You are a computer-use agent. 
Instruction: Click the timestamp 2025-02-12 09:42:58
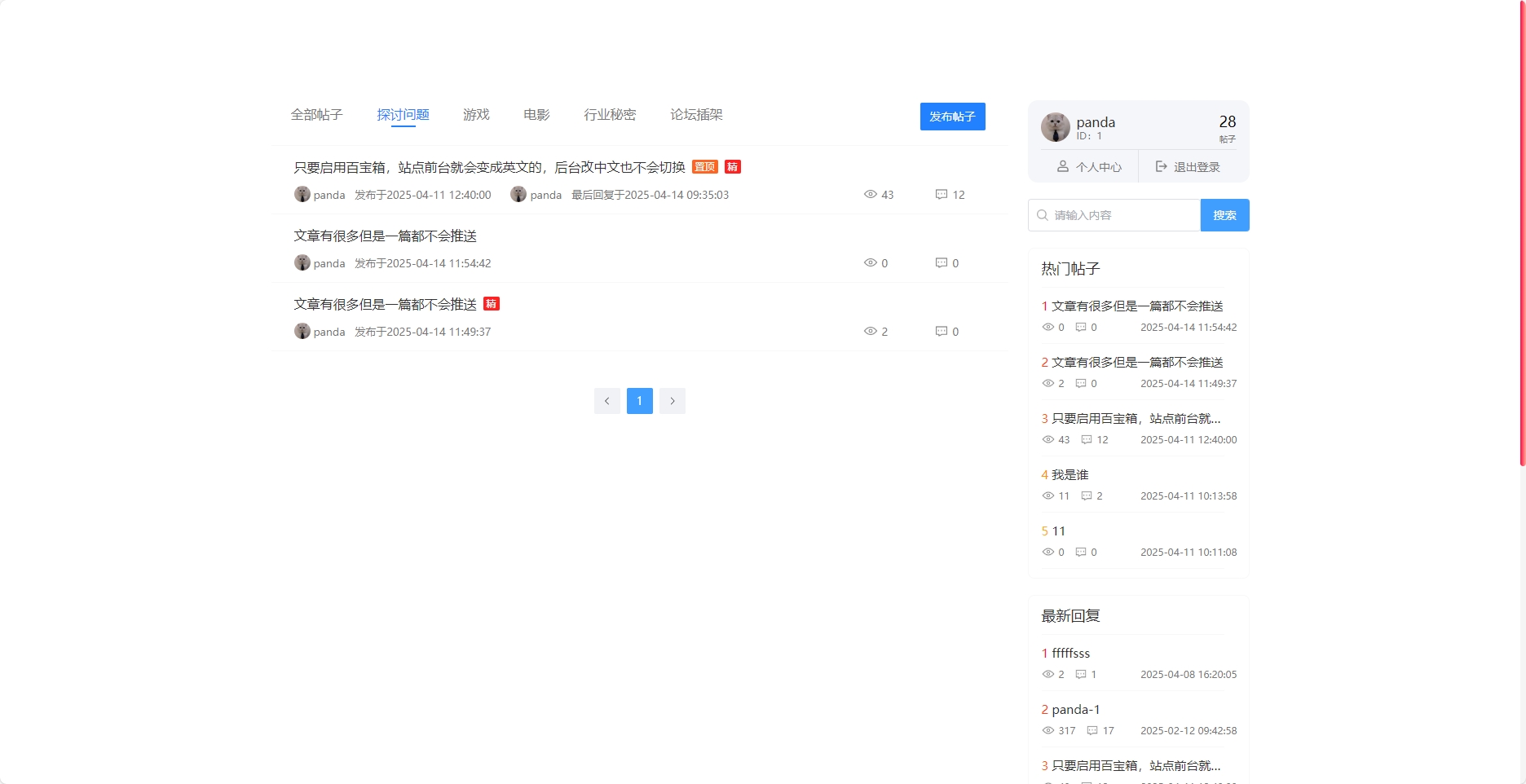[1189, 730]
